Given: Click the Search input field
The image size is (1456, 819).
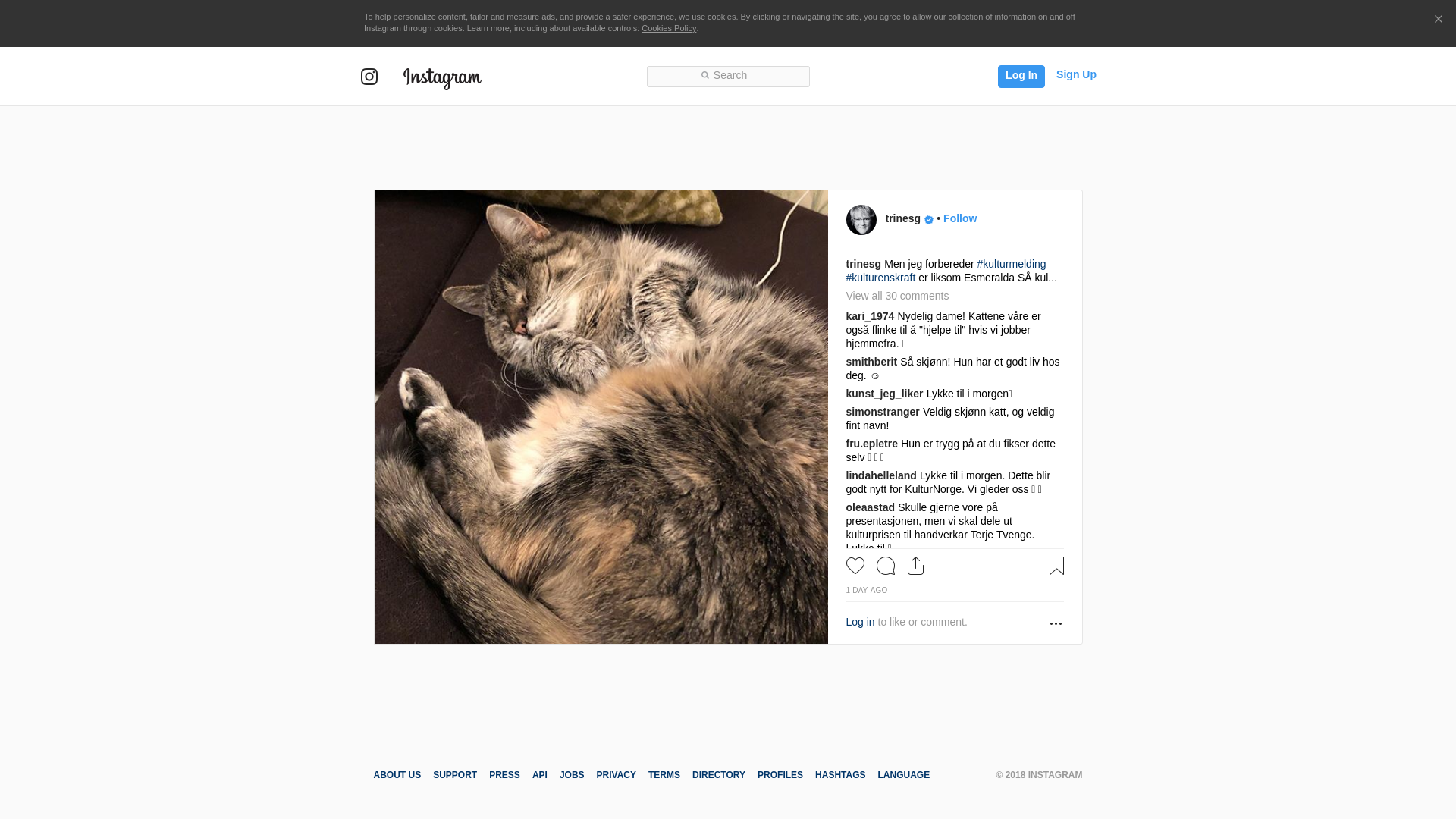Looking at the screenshot, I should click(728, 77).
